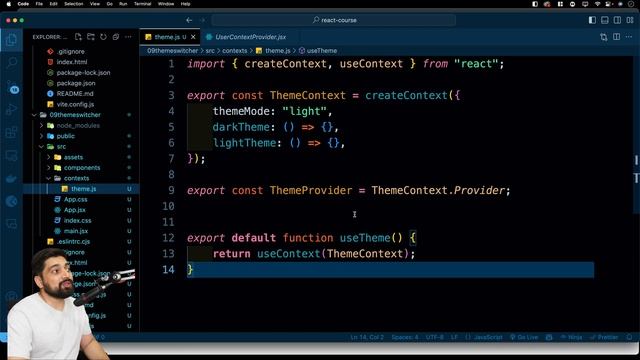Expand the components folder
This screenshot has height=360, width=640.
click(x=82, y=168)
